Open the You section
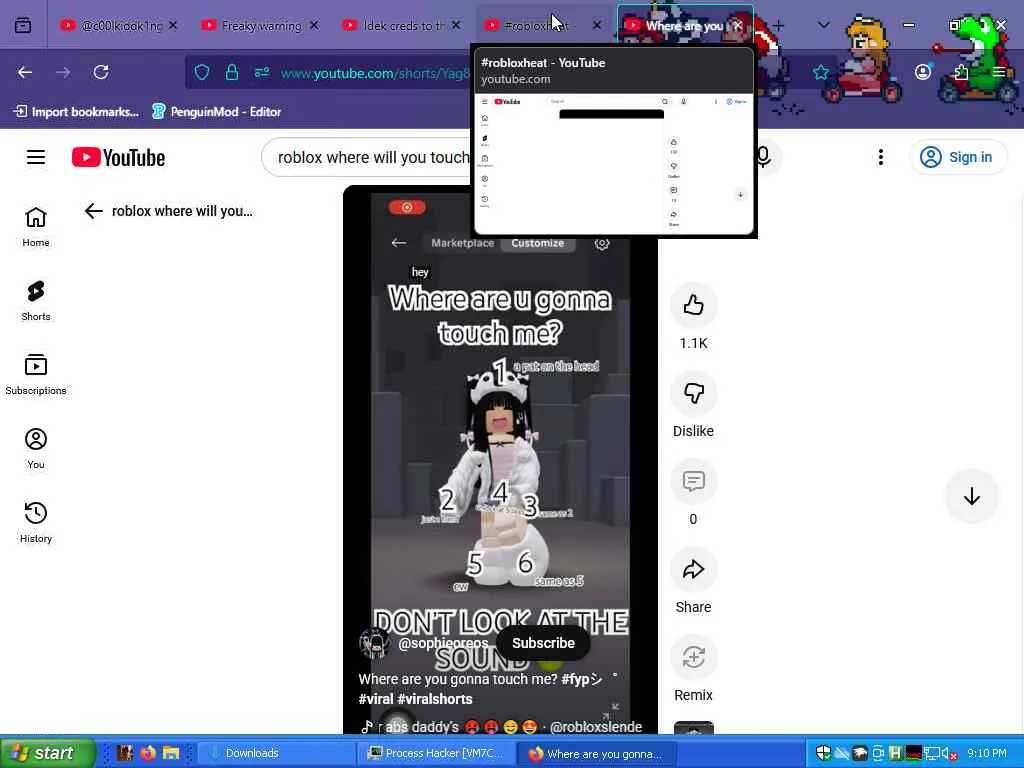The image size is (1024, 768). pos(36,448)
